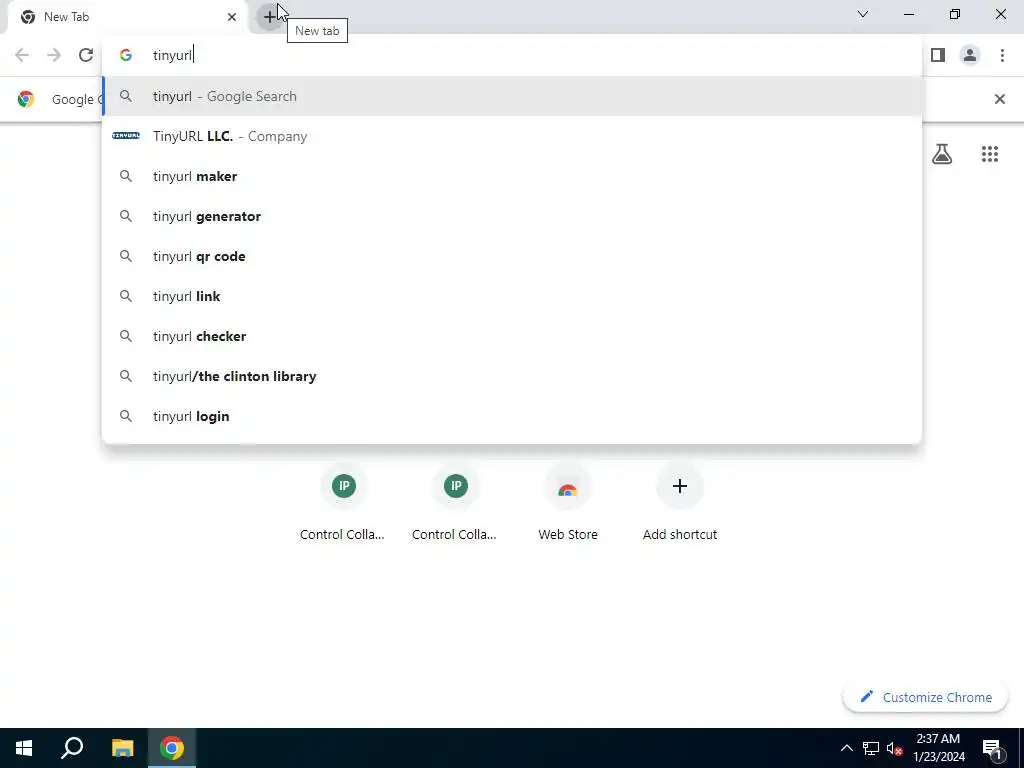This screenshot has width=1024, height=768.
Task: Open a new tab with plus button
Action: coord(269,17)
